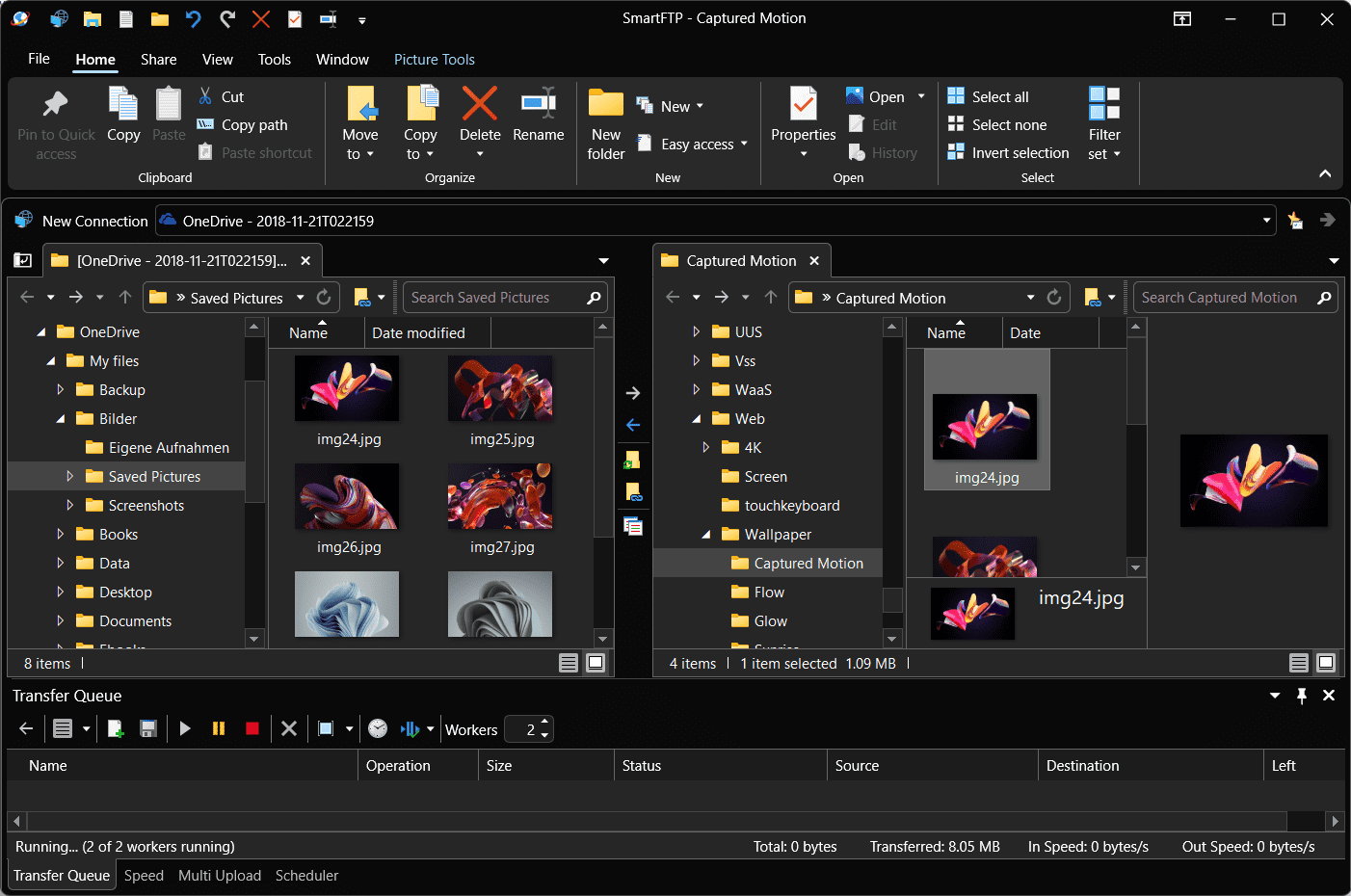Refresh the Saved Pictures pane

[x=324, y=298]
